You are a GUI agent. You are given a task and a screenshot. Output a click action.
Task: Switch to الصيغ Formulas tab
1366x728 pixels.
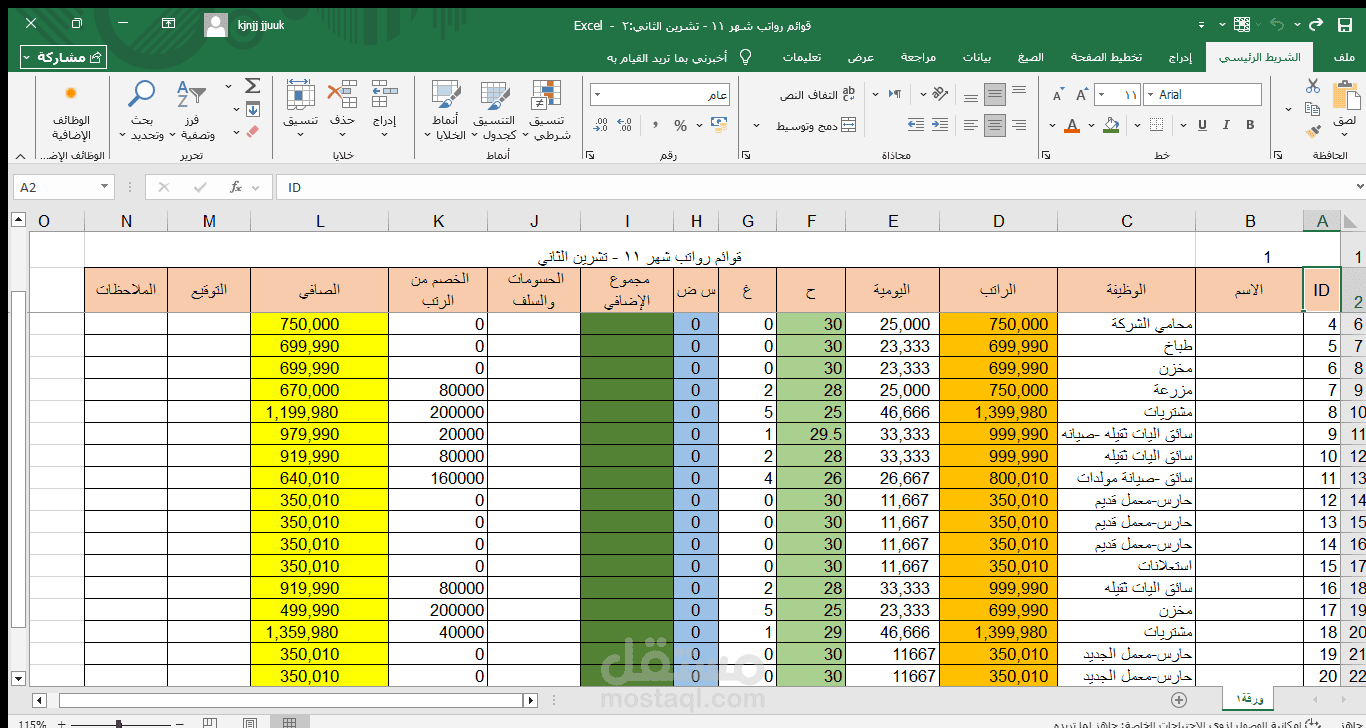[x=1030, y=57]
